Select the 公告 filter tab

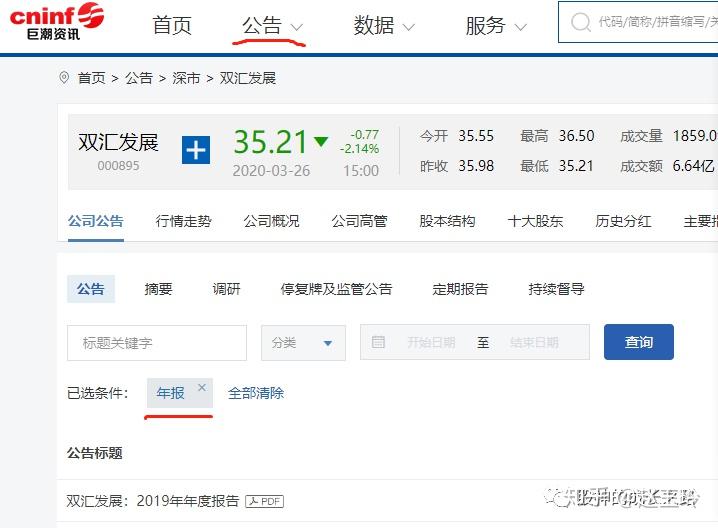click(x=91, y=289)
